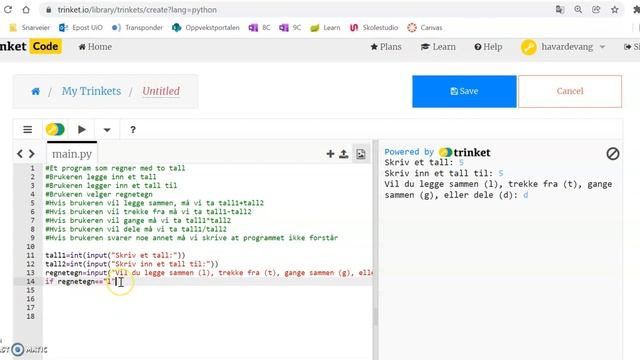Upload a file with the upload icon
The image size is (640, 360).
344,154
